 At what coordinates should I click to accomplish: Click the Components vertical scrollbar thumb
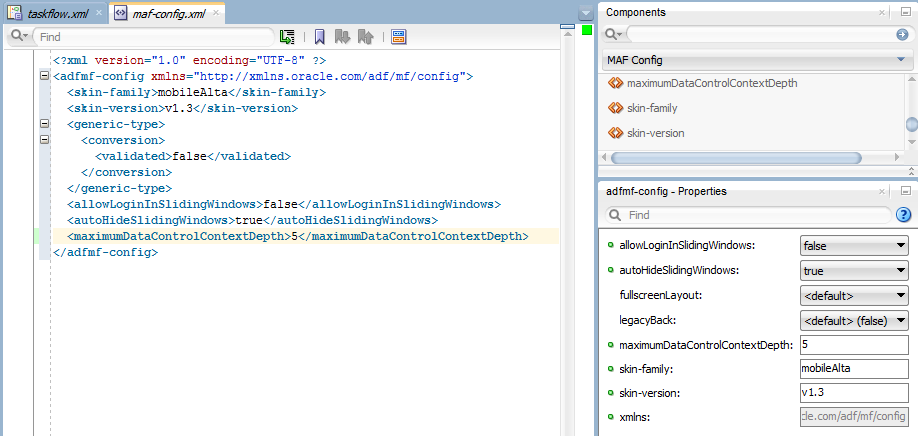(x=911, y=124)
